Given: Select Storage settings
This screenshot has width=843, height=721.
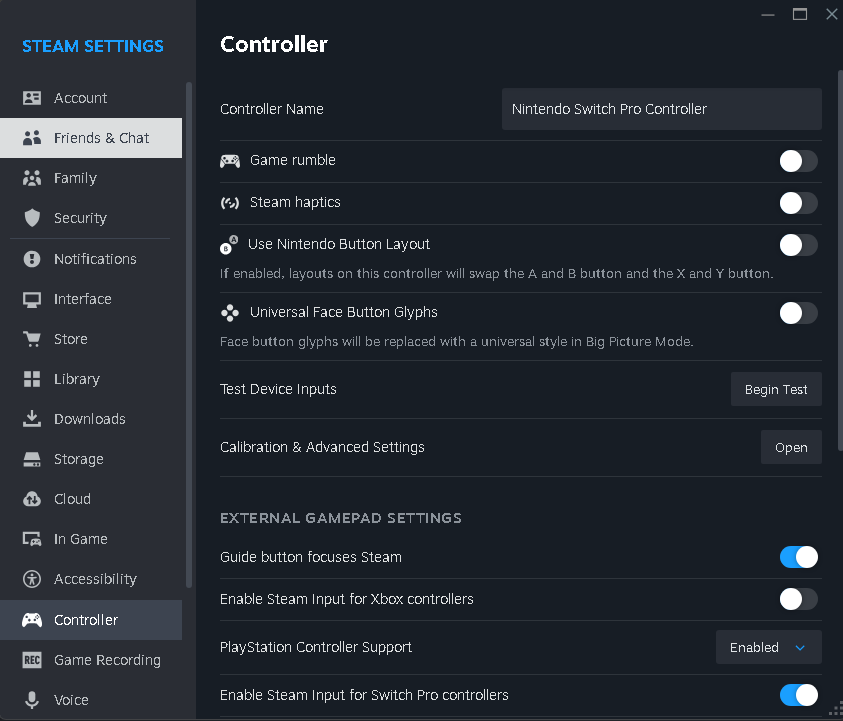Looking at the screenshot, I should [91, 459].
